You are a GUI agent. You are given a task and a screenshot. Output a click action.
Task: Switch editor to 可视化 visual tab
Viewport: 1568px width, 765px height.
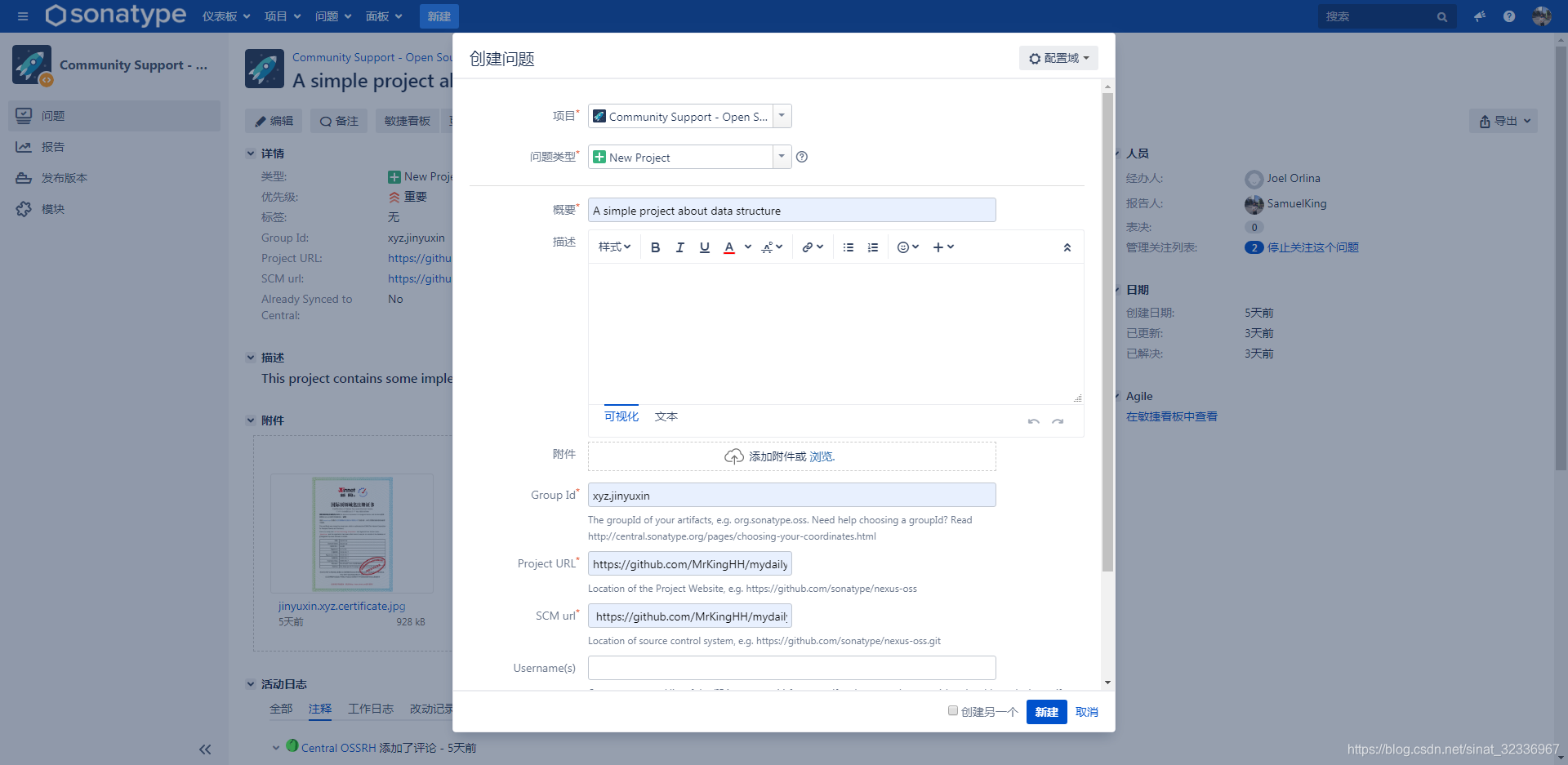(x=621, y=416)
